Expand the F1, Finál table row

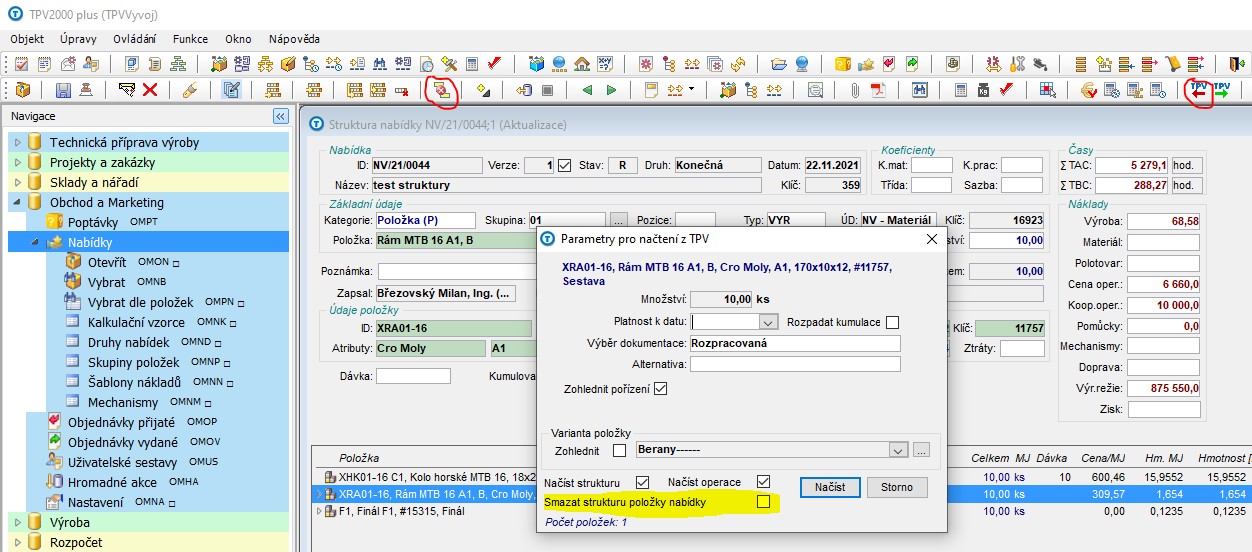point(320,511)
